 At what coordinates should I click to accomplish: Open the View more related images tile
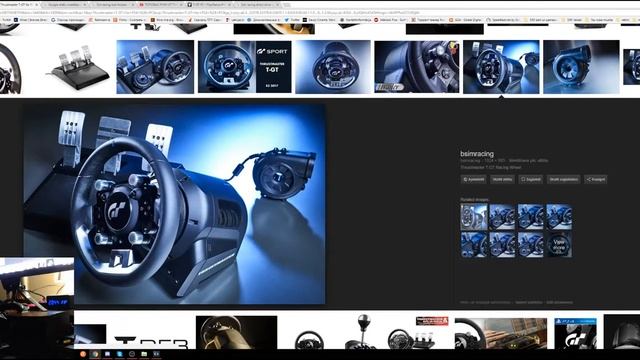559,245
